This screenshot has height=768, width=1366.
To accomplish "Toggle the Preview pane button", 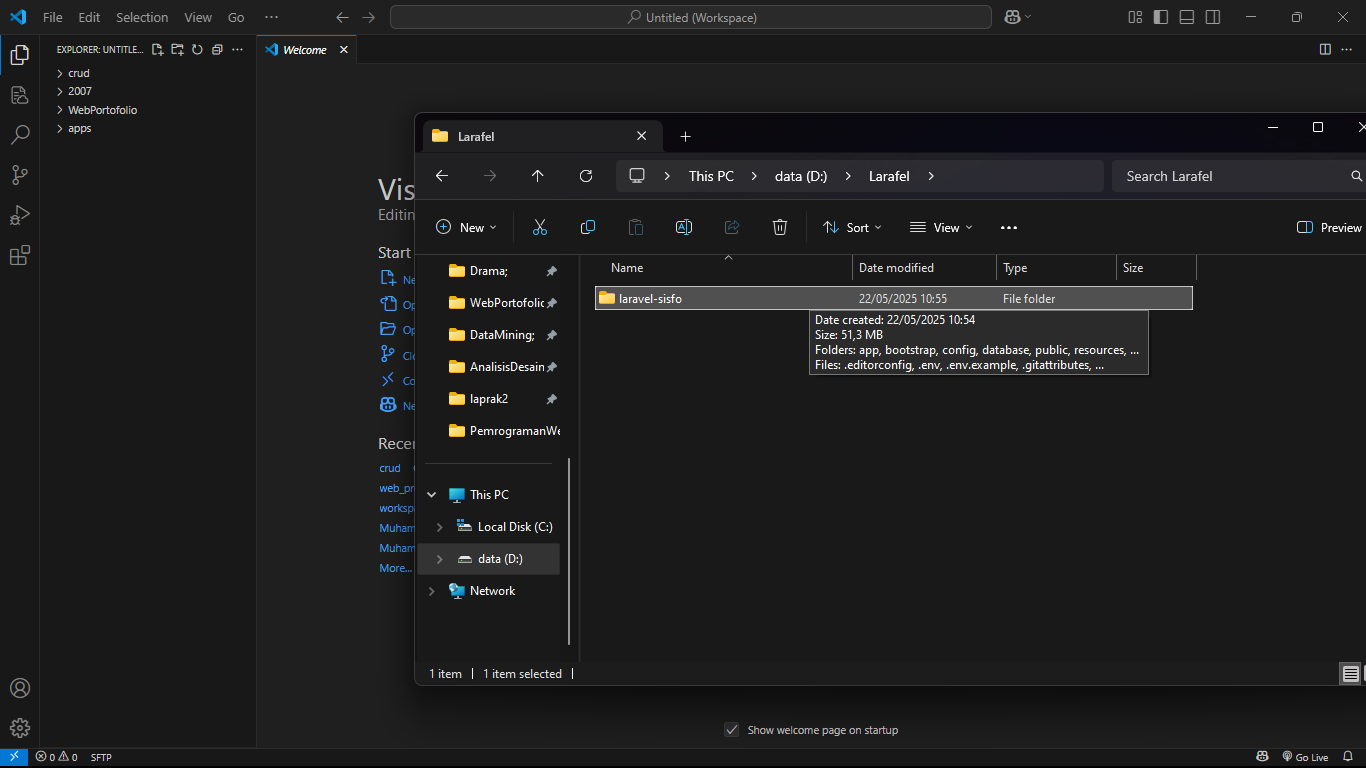I will [x=1329, y=228].
